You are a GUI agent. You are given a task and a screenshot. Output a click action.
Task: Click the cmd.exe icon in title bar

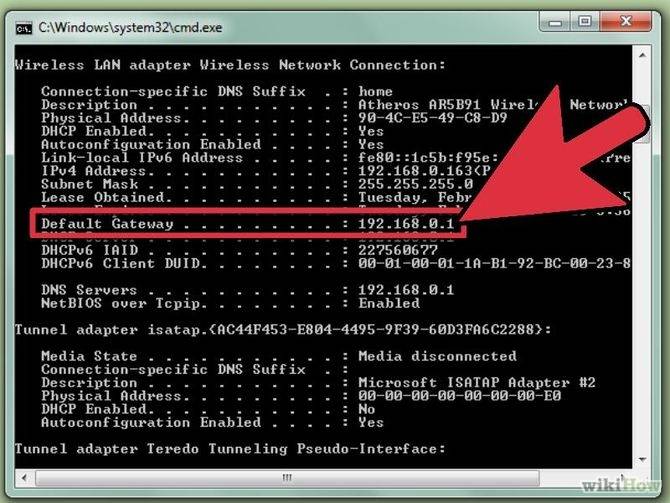click(24, 29)
